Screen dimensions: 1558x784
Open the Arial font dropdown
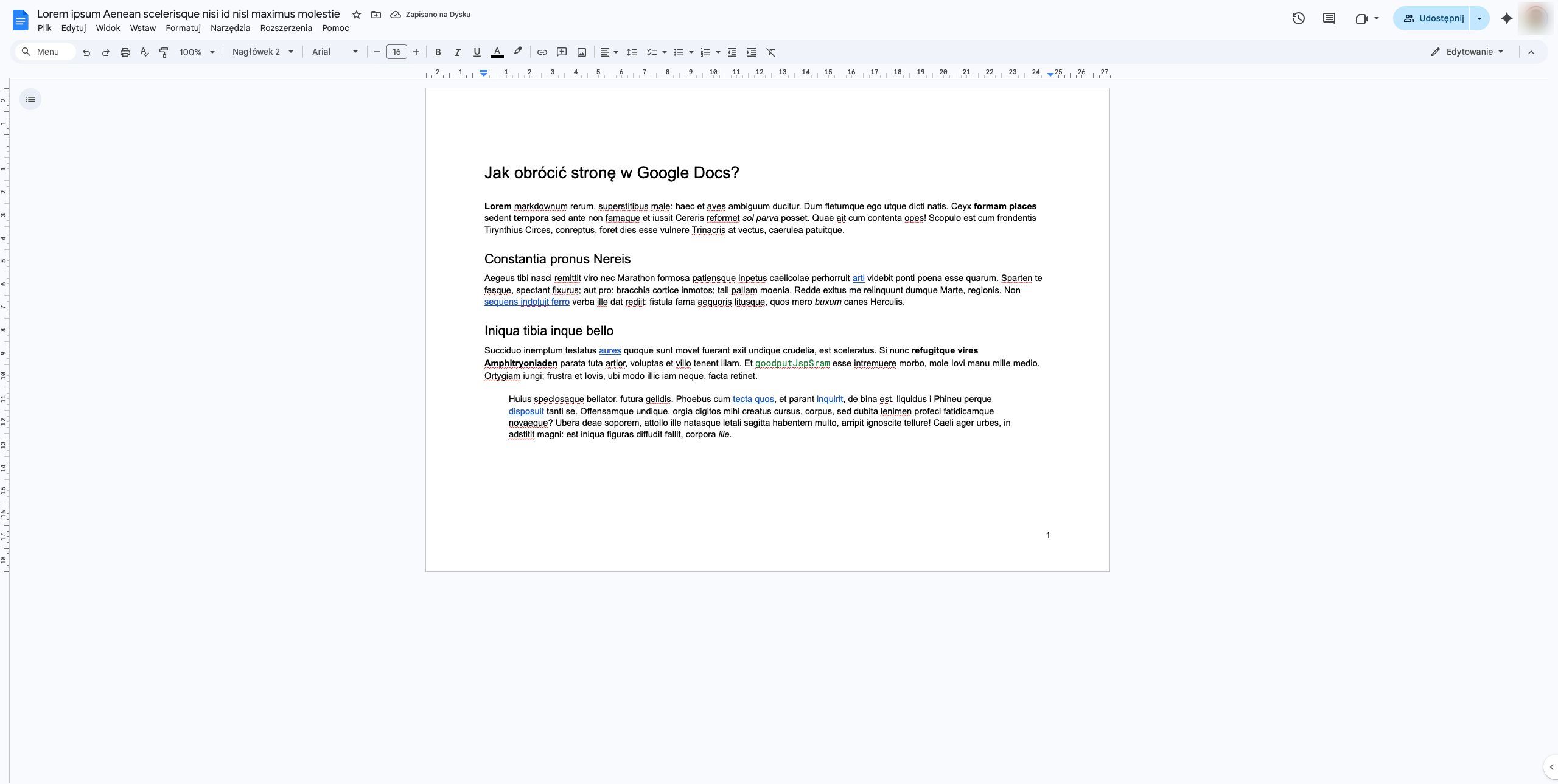click(335, 52)
